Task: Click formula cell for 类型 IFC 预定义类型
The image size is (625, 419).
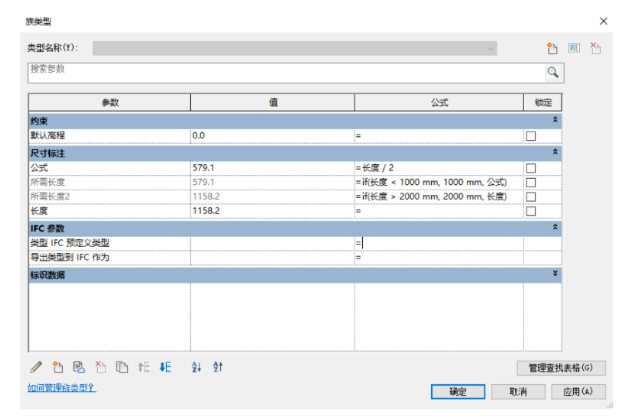Action: pos(439,243)
